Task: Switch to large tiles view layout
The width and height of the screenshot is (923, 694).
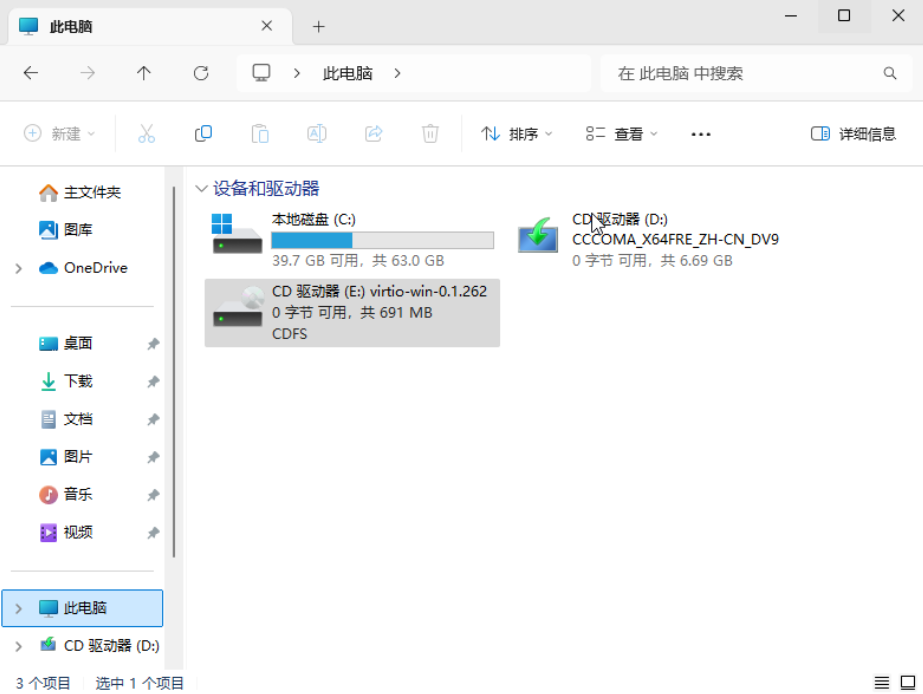Action: click(907, 683)
